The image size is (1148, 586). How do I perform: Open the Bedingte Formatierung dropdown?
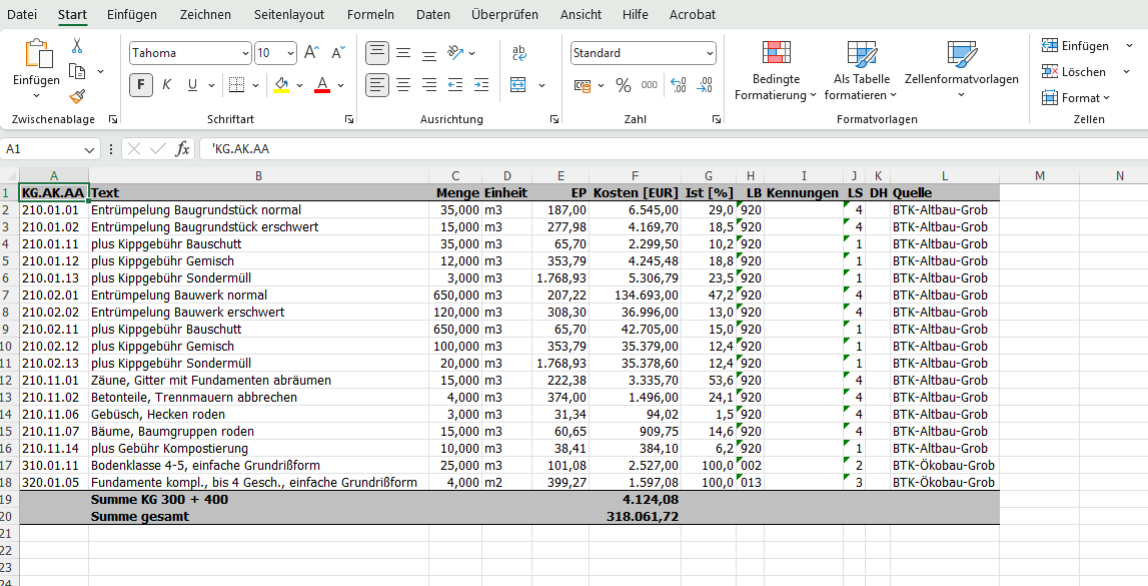click(x=775, y=72)
